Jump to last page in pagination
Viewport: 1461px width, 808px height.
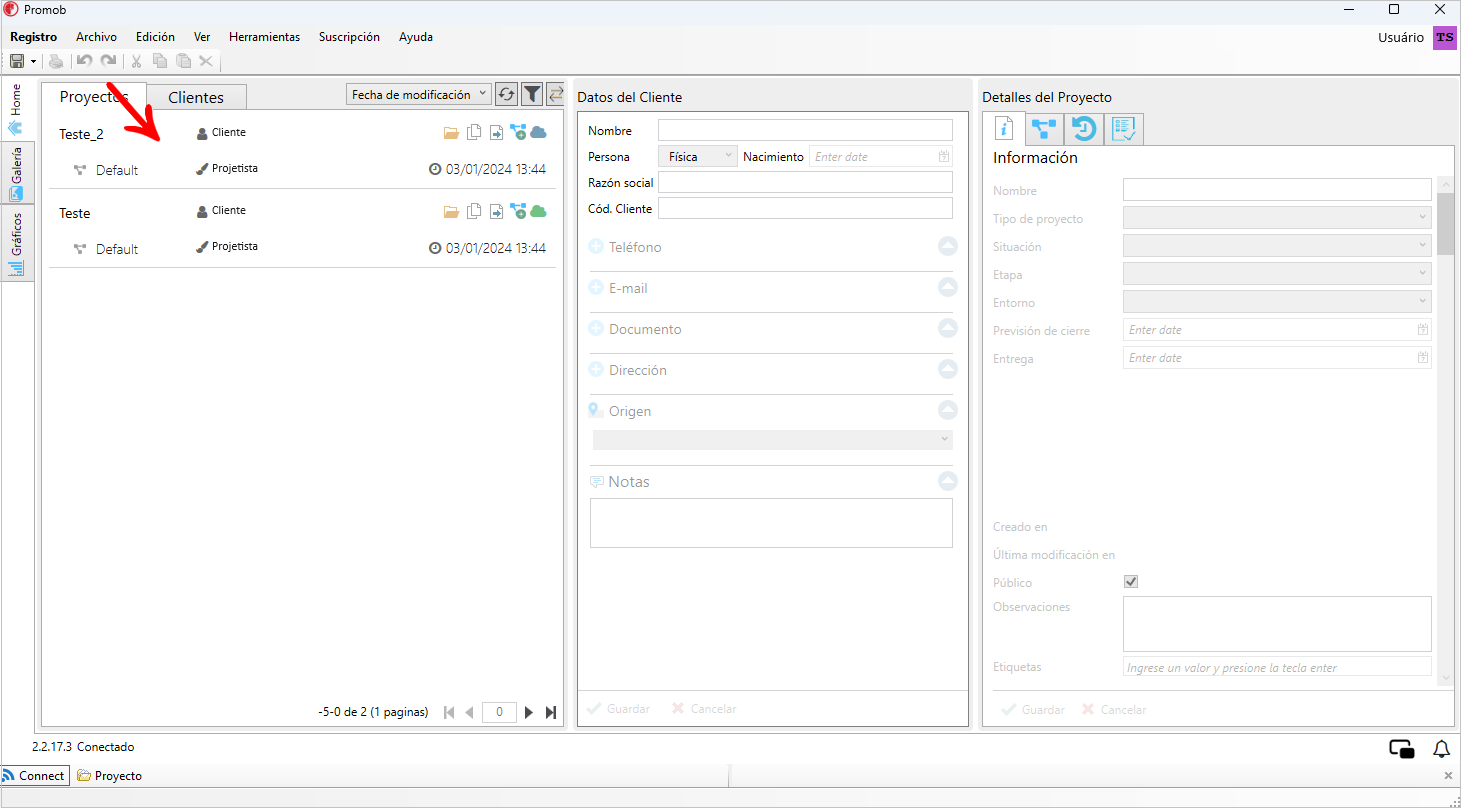(x=551, y=713)
